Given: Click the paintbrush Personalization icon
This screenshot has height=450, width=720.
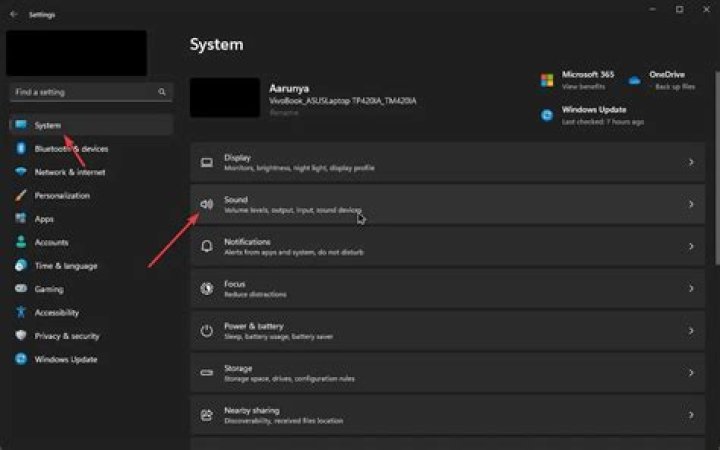Looking at the screenshot, I should tap(21, 195).
